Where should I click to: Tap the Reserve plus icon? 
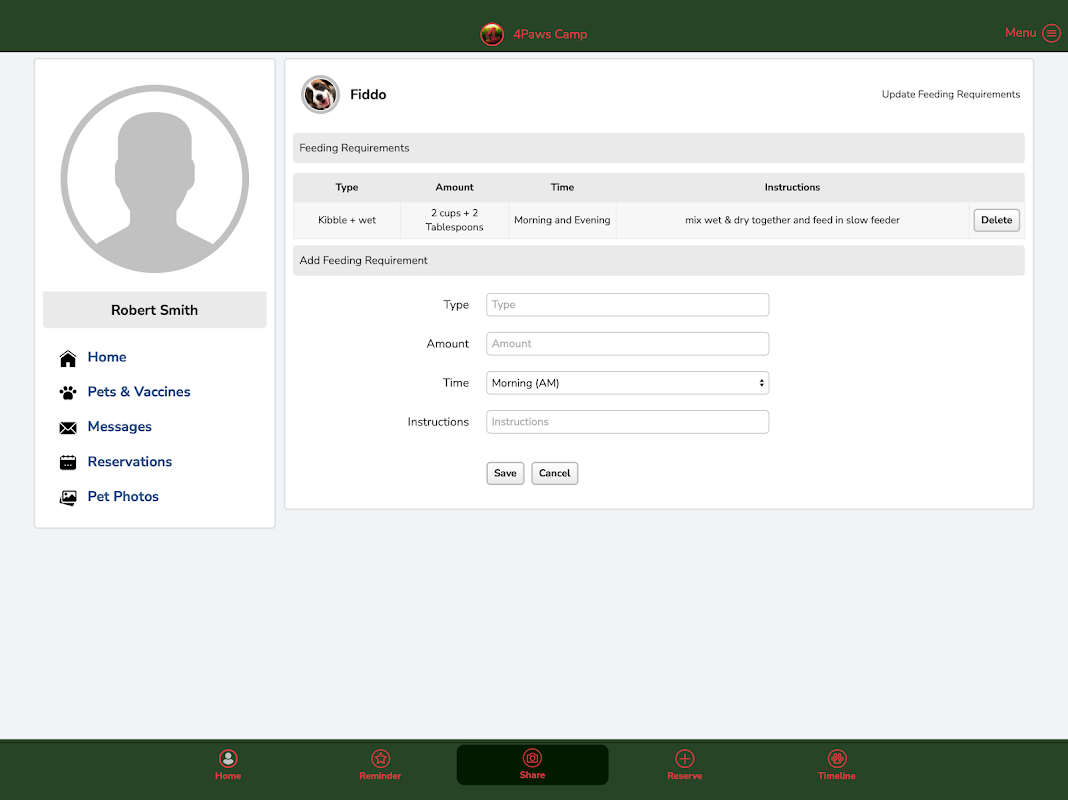pyautogui.click(x=685, y=758)
